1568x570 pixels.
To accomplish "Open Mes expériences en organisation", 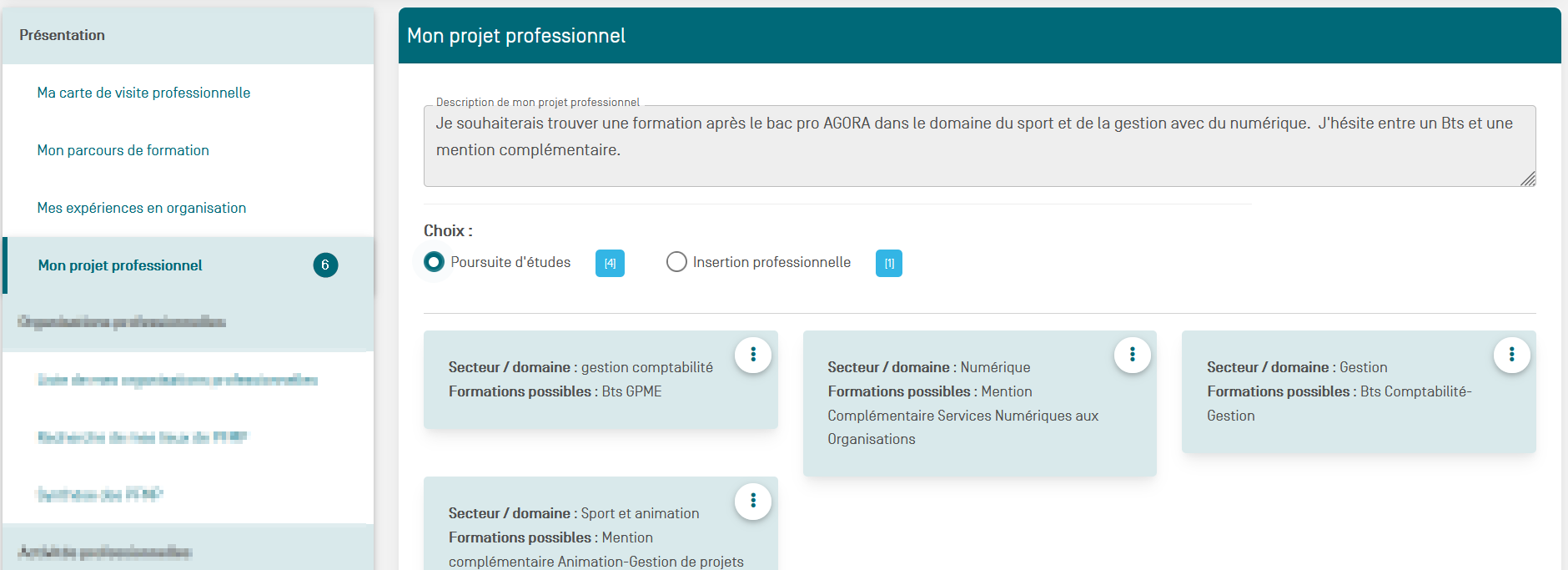I will click(x=142, y=208).
